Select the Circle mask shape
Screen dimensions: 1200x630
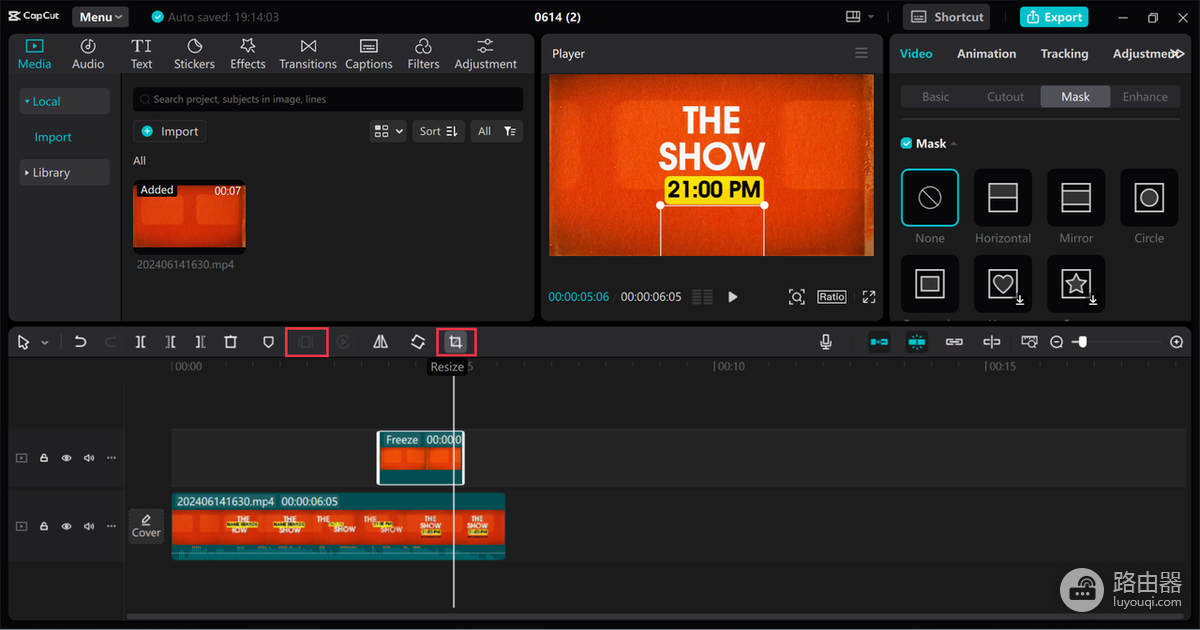[1149, 198]
